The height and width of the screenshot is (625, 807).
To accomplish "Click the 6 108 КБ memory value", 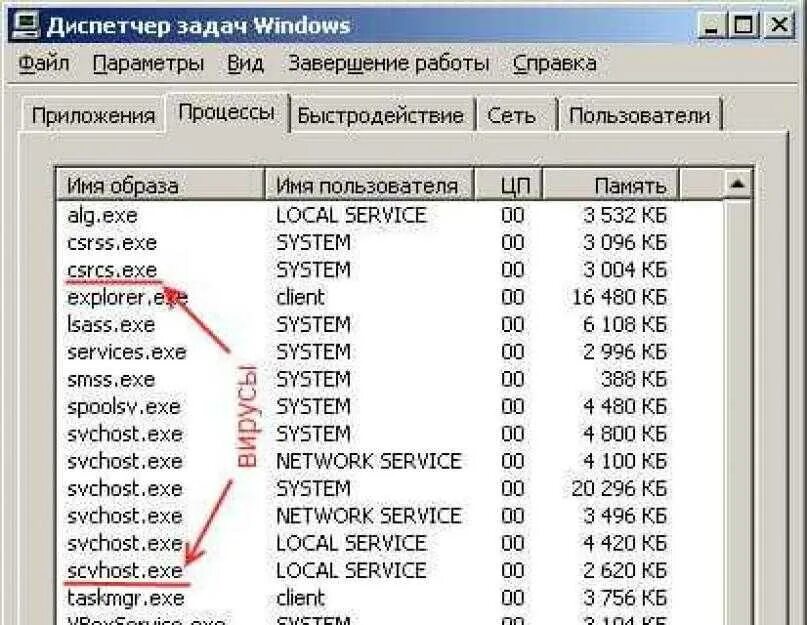I will (625, 324).
